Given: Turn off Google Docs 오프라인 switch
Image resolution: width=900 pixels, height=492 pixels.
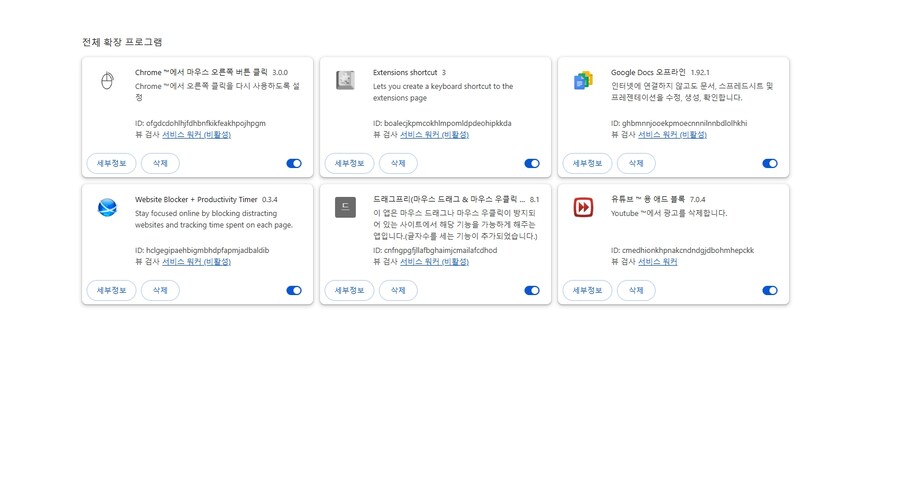Looking at the screenshot, I should coord(770,164).
